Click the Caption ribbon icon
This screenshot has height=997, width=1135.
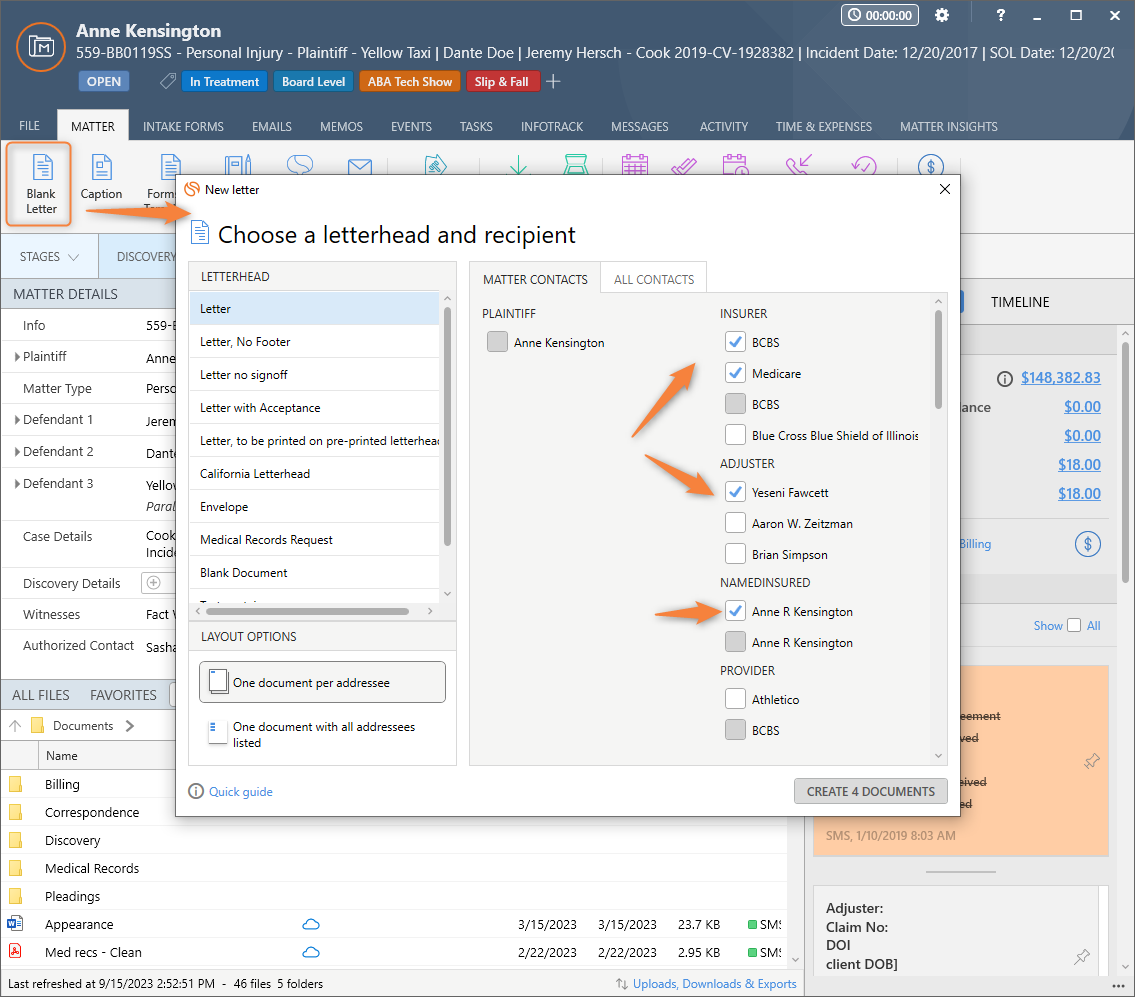coord(101,177)
